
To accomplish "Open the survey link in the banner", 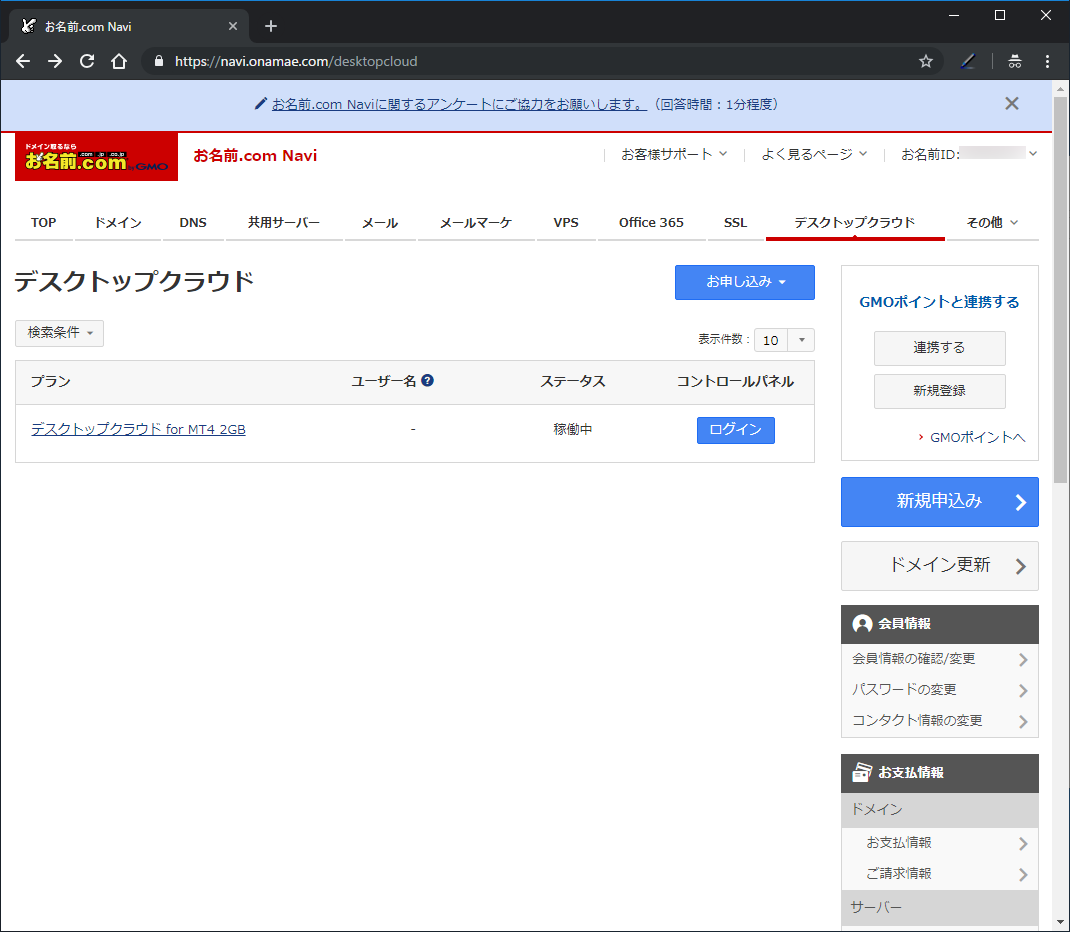I will coord(459,104).
